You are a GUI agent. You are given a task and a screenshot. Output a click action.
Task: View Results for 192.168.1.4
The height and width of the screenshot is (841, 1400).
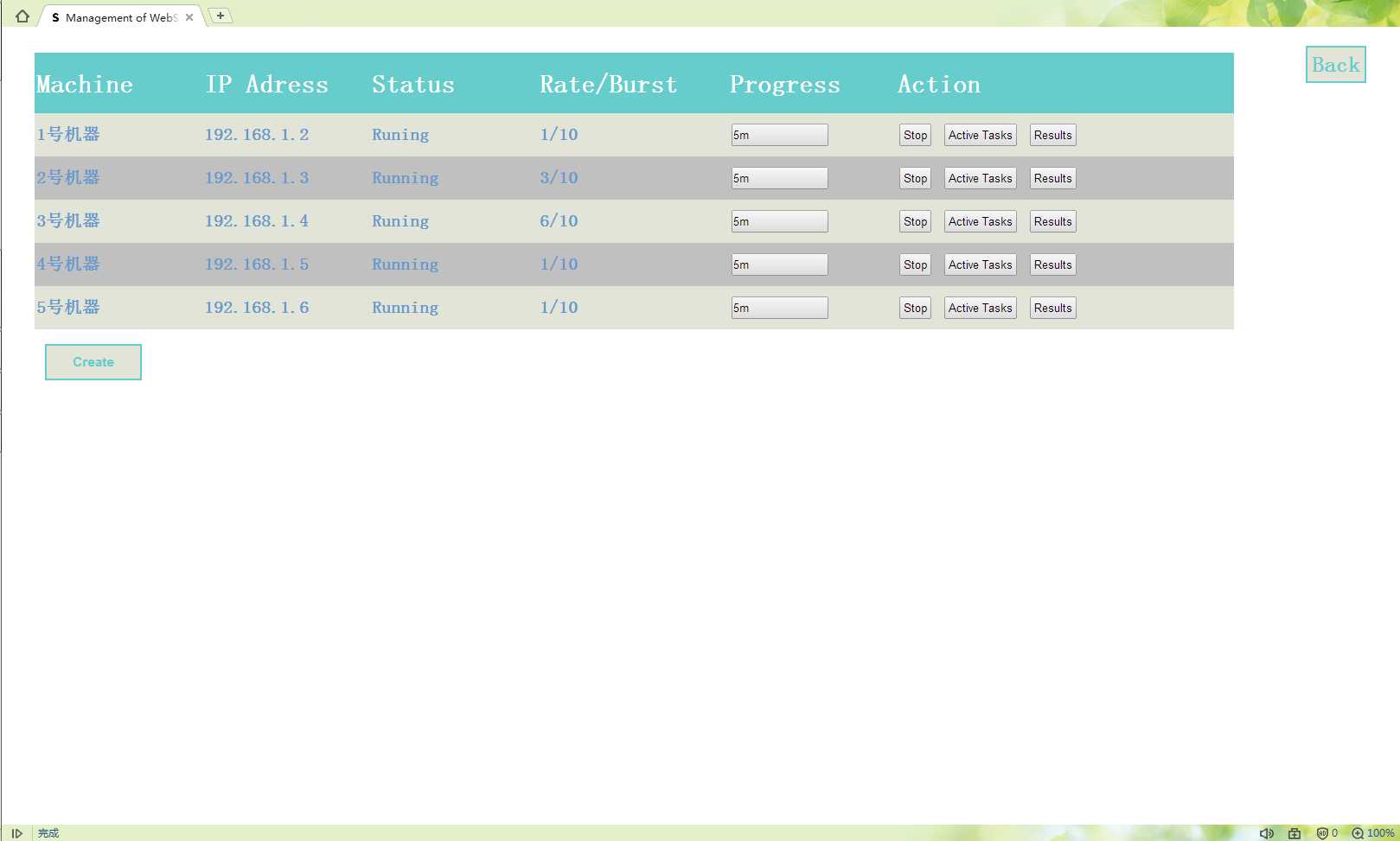(x=1052, y=221)
